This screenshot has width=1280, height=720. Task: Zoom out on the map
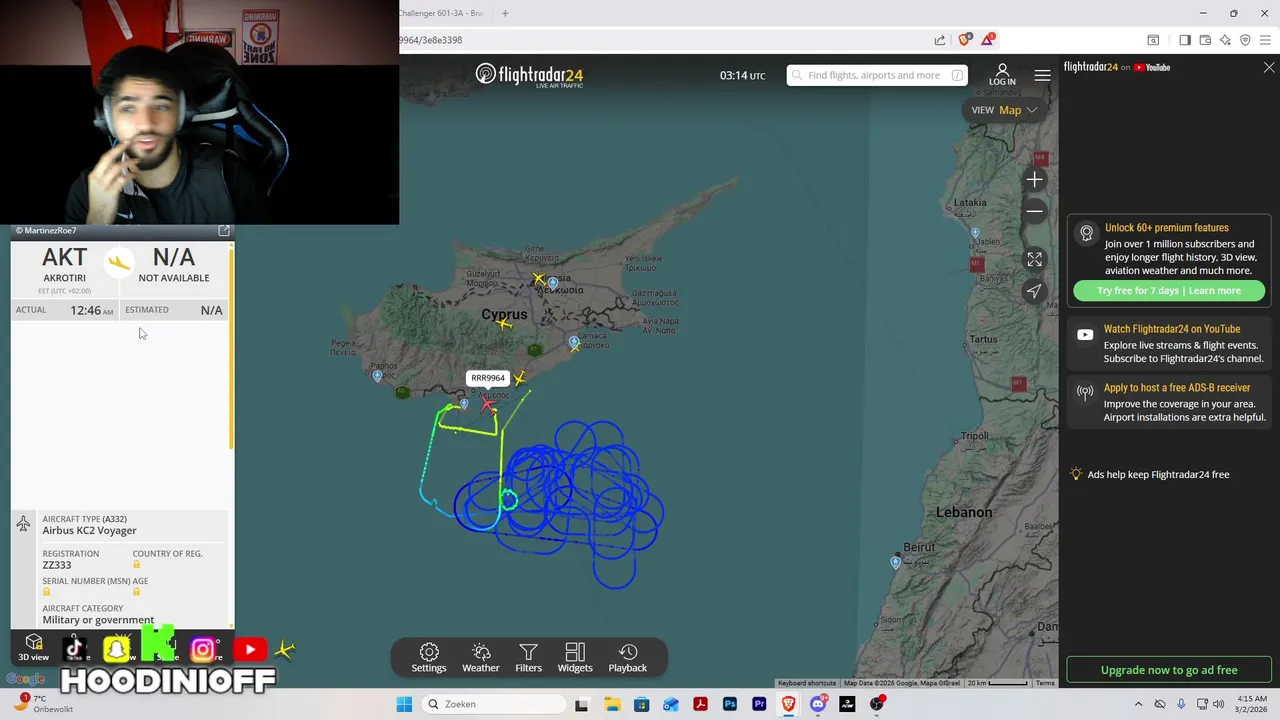coord(1035,211)
